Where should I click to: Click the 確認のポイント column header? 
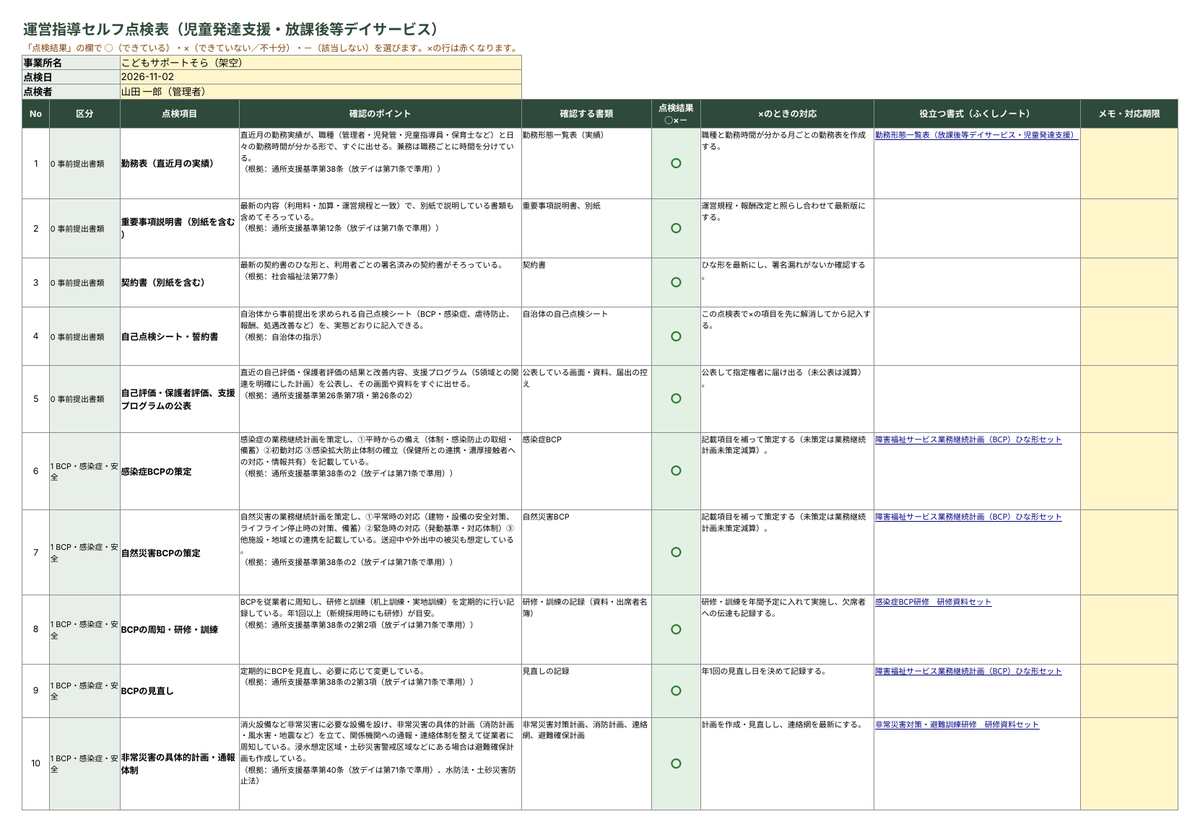tap(379, 114)
